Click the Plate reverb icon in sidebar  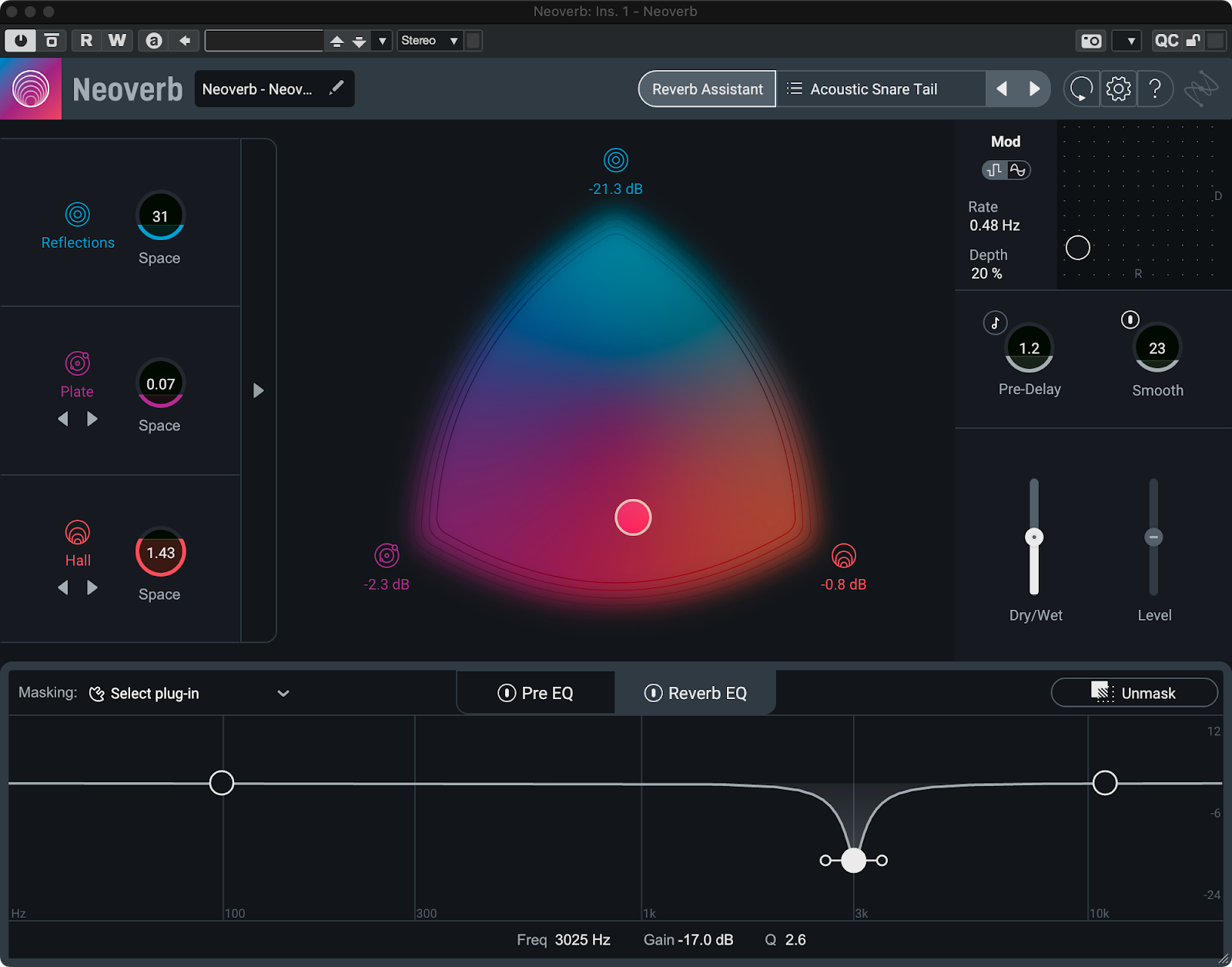78,363
